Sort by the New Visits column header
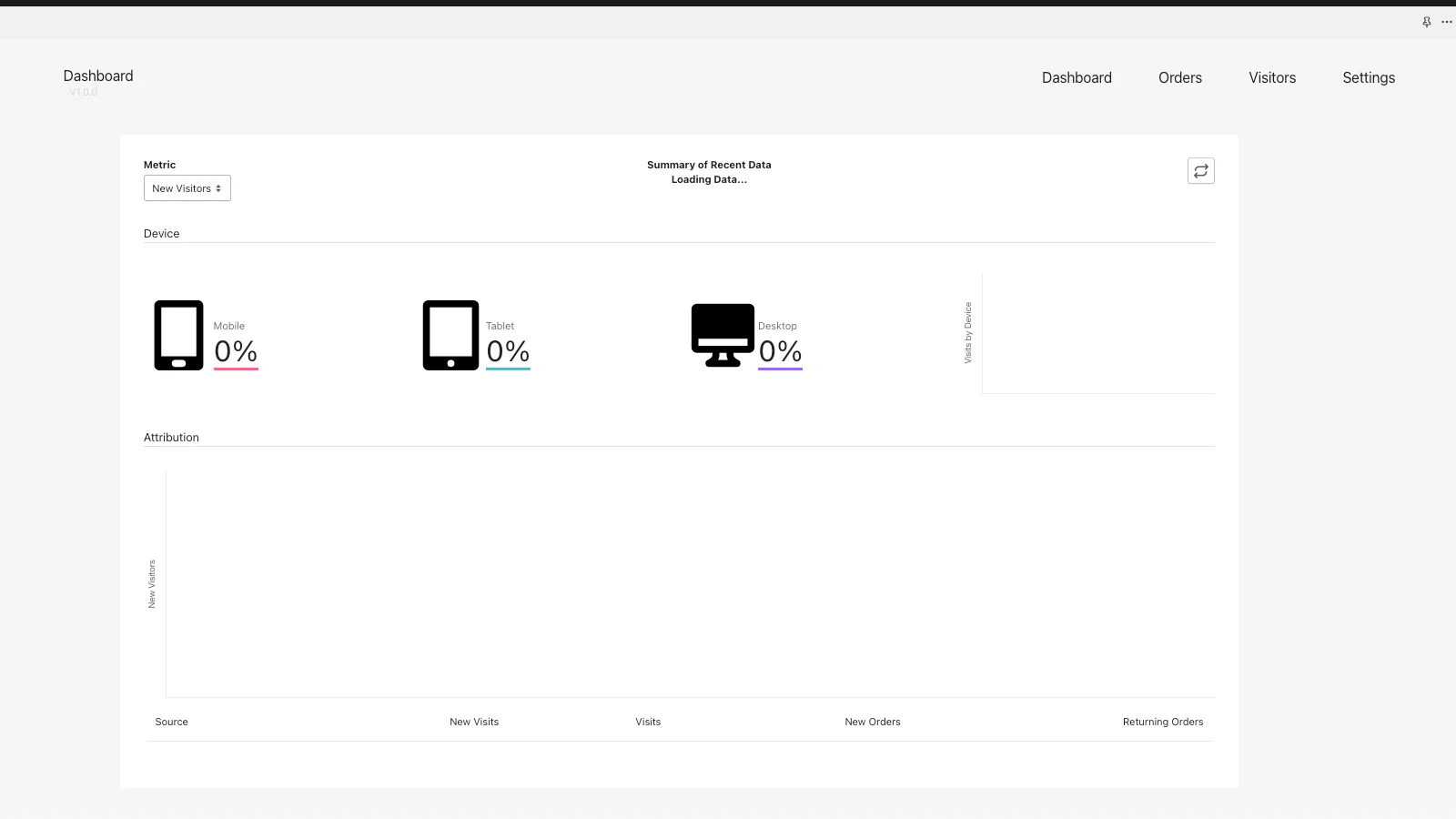The width and height of the screenshot is (1456, 819). [x=474, y=722]
